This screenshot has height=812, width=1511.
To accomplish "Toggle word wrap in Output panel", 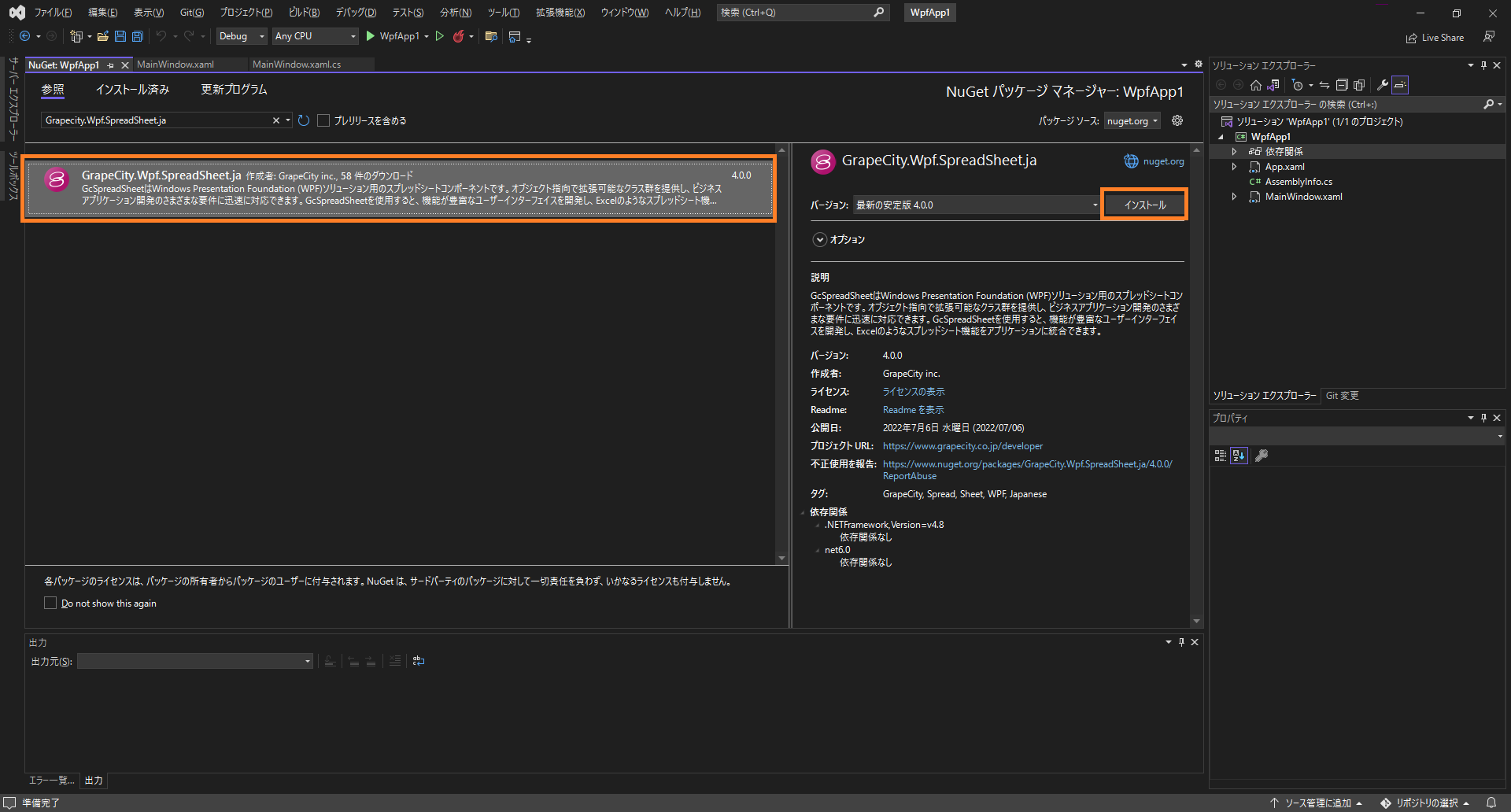I will (419, 661).
